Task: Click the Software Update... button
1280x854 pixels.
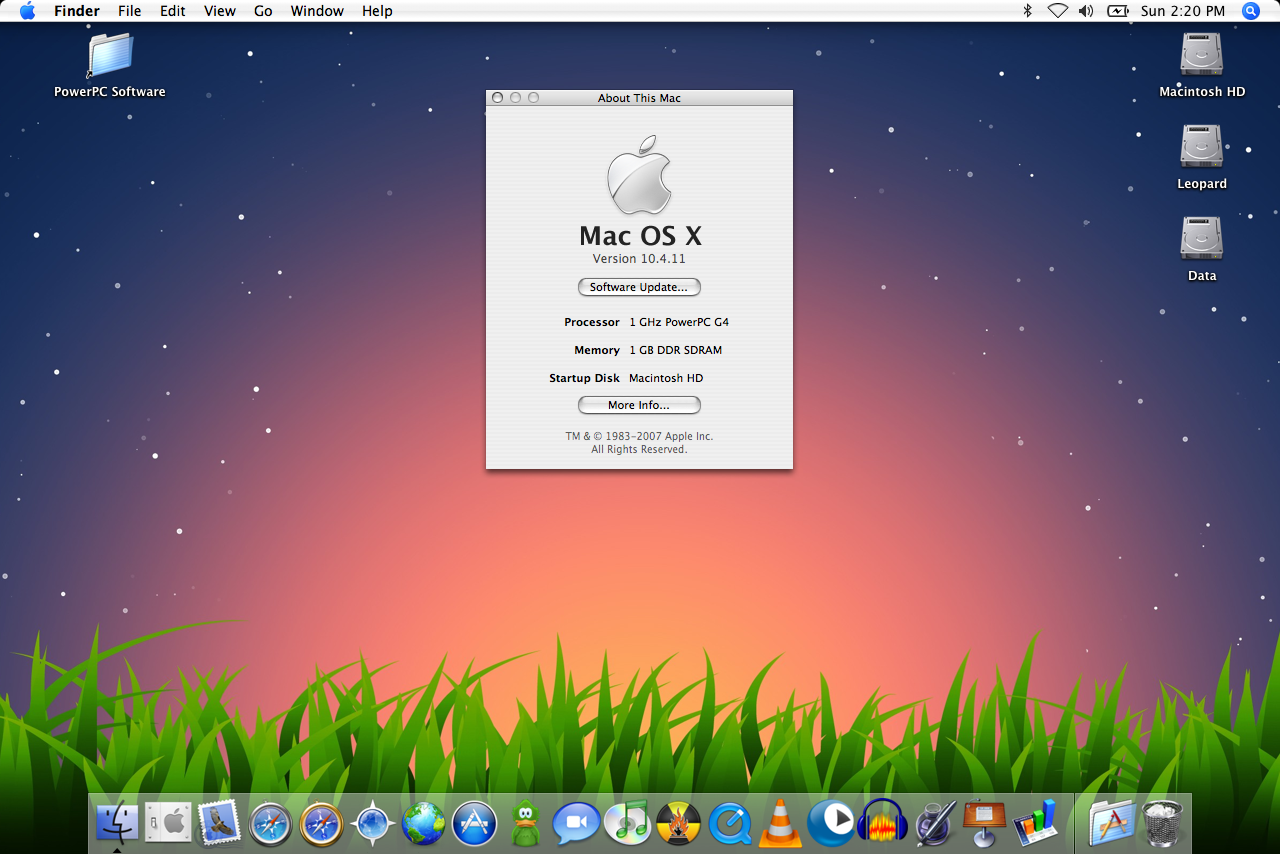Action: (x=639, y=287)
